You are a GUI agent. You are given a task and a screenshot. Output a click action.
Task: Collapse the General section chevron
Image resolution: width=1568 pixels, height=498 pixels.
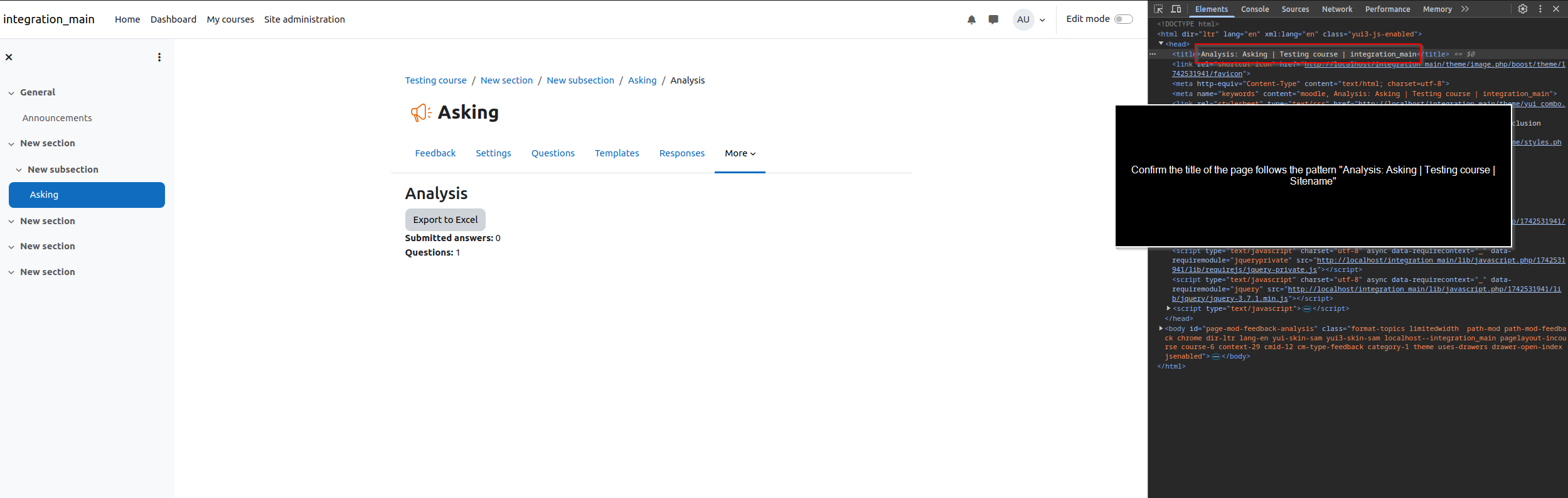pos(11,93)
